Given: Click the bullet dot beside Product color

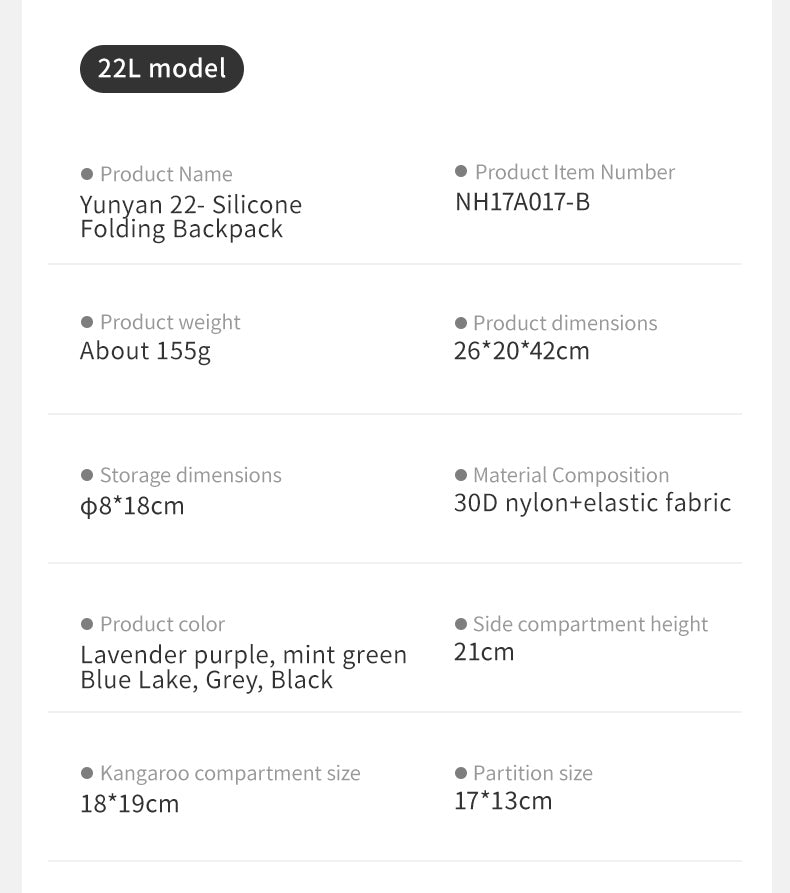Looking at the screenshot, I should tap(87, 624).
